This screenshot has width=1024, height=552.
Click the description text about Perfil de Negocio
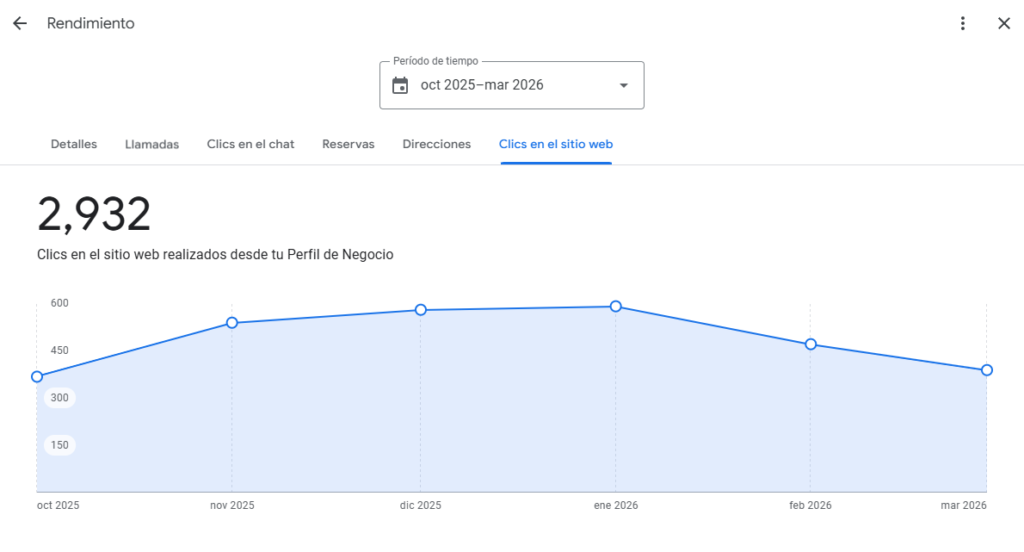(x=215, y=255)
